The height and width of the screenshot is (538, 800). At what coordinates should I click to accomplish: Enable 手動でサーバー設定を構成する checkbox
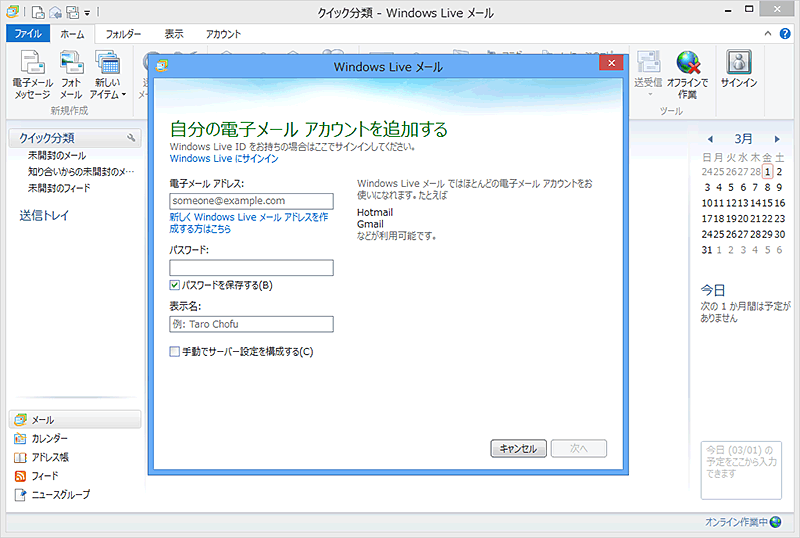174,352
